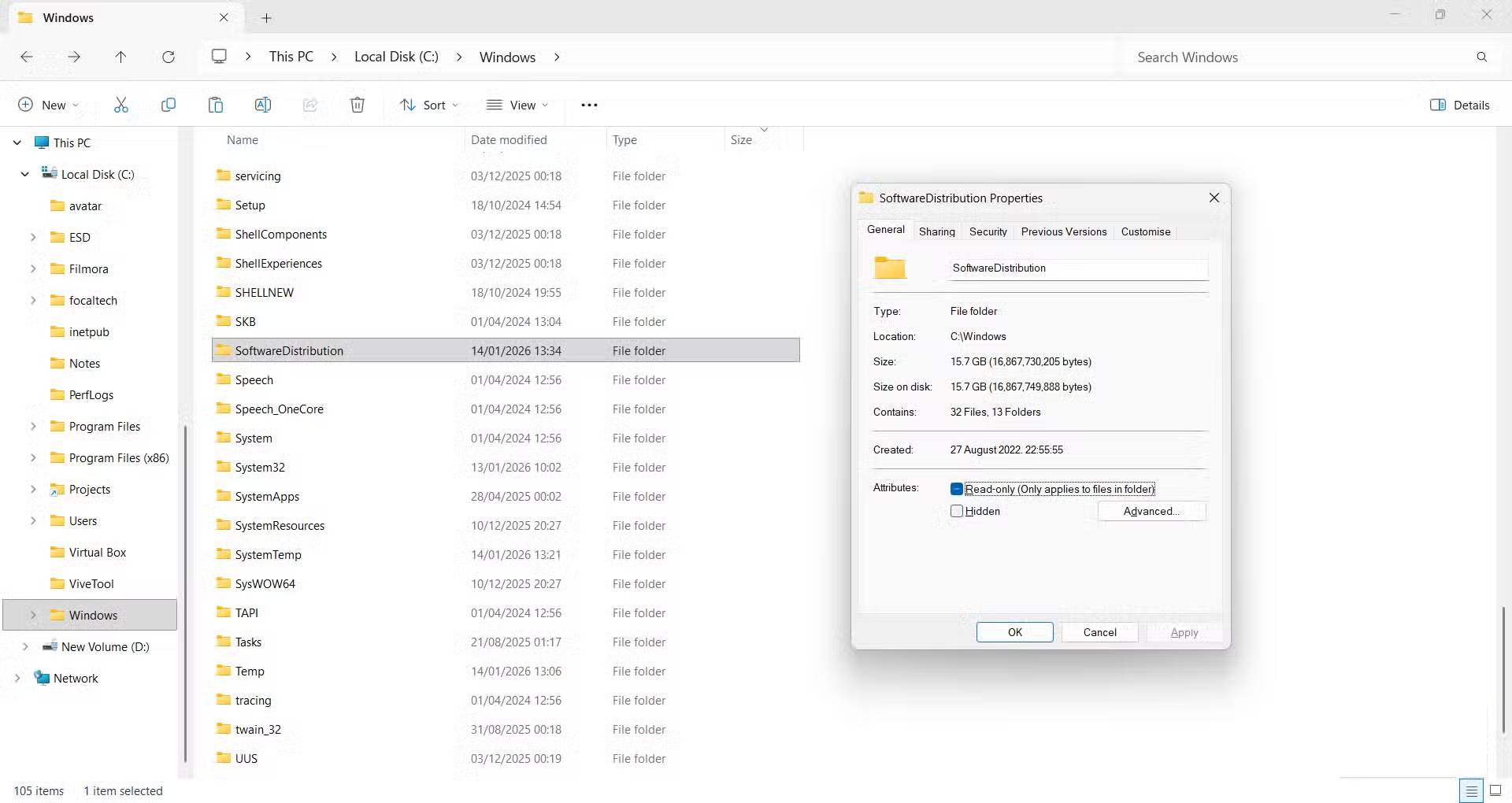
Task: Click the Paste clipboard icon
Action: (215, 105)
